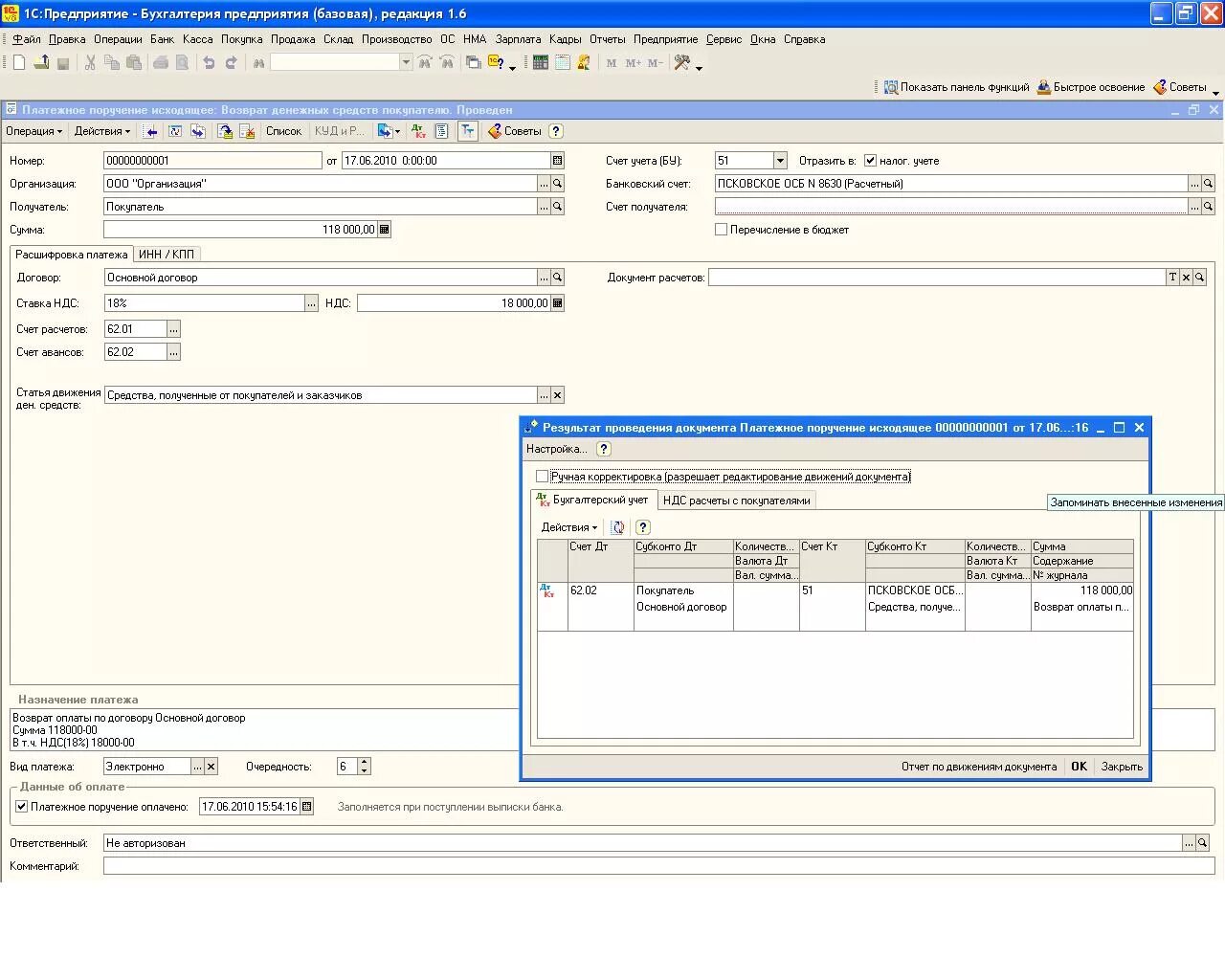Image resolution: width=1225 pixels, height=980 pixels.
Task: Click the ellipsis button of Счет авансов
Action: tap(173, 352)
